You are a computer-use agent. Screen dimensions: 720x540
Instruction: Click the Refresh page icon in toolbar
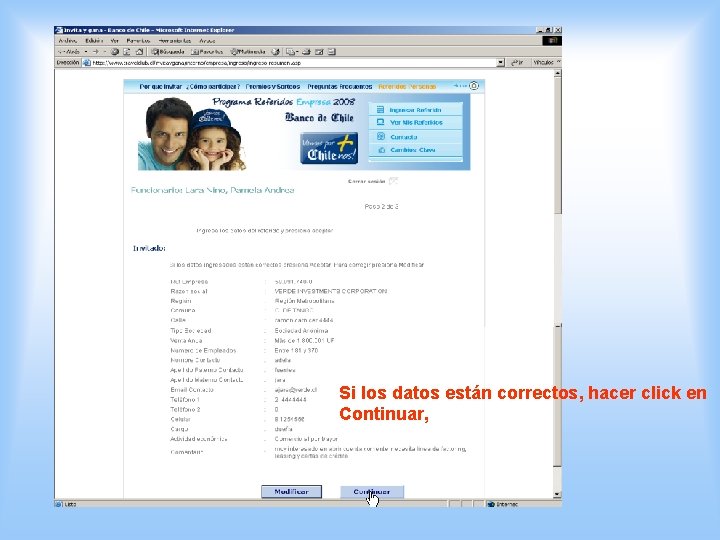[x=127, y=52]
